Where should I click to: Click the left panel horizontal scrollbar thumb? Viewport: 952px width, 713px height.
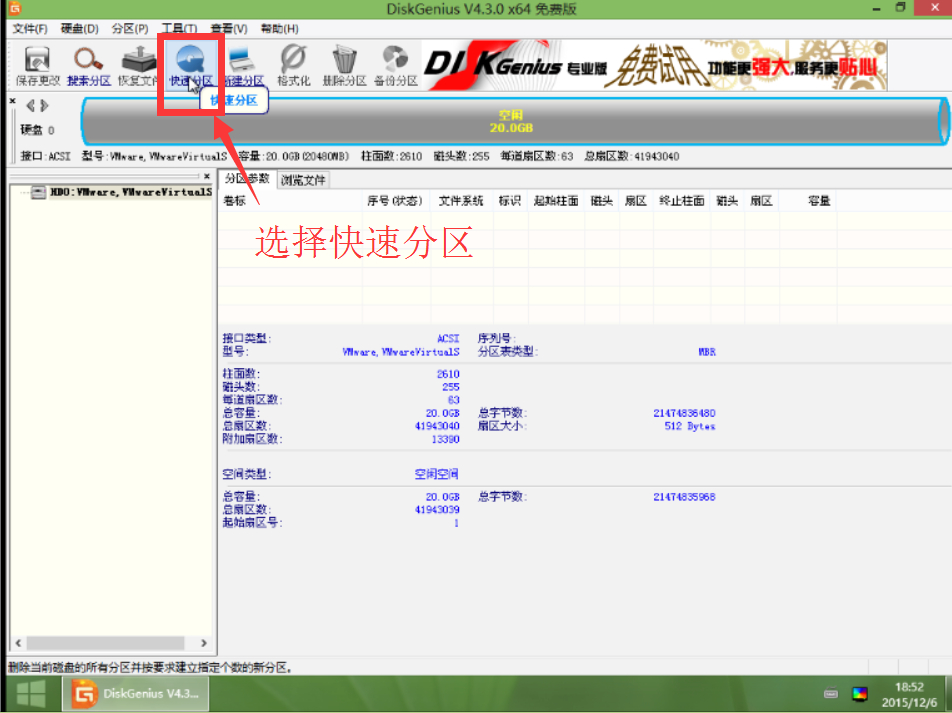(x=105, y=643)
